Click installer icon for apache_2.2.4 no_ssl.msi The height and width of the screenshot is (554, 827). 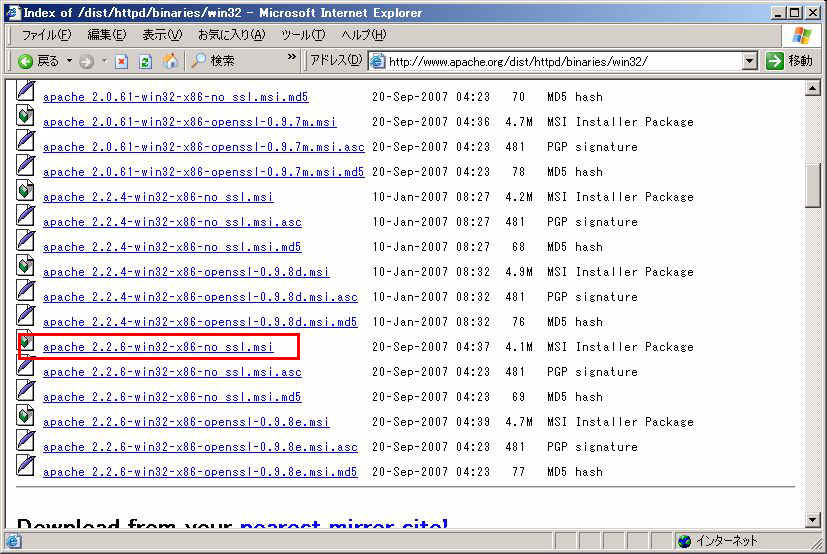click(x=25, y=190)
